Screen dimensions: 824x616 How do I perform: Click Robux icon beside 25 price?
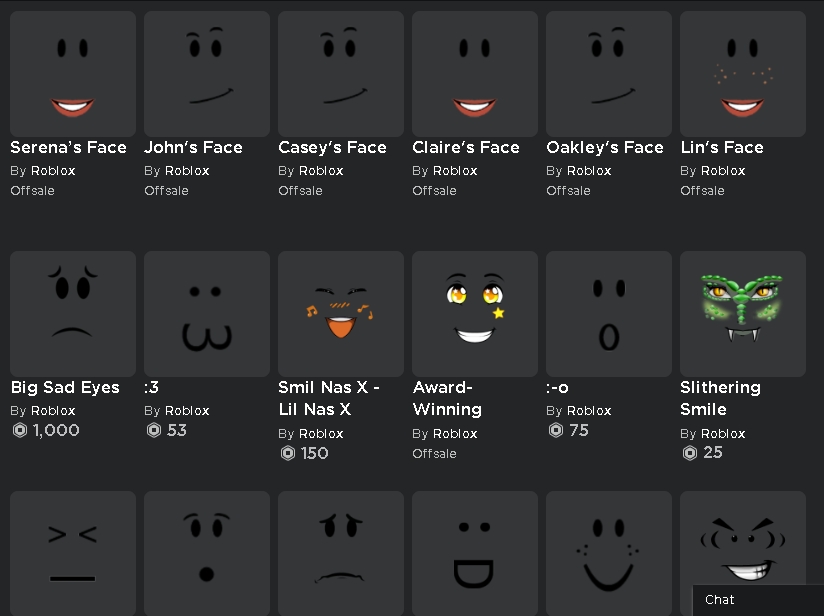(x=690, y=453)
